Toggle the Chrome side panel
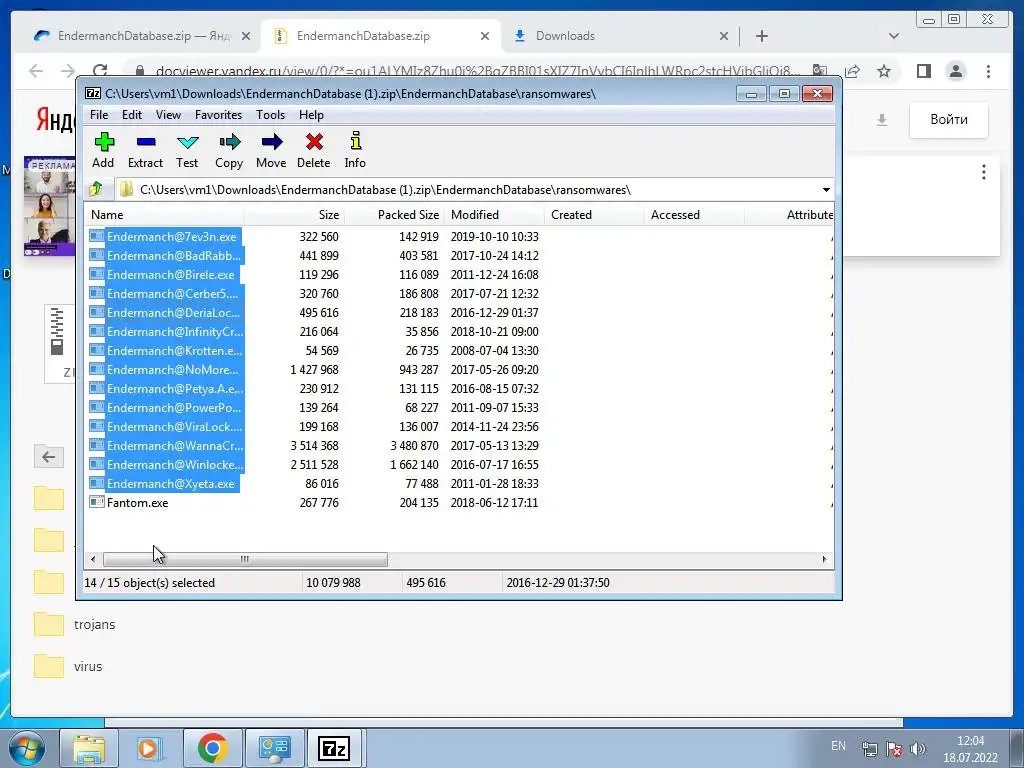The height and width of the screenshot is (768, 1024). 923,71
